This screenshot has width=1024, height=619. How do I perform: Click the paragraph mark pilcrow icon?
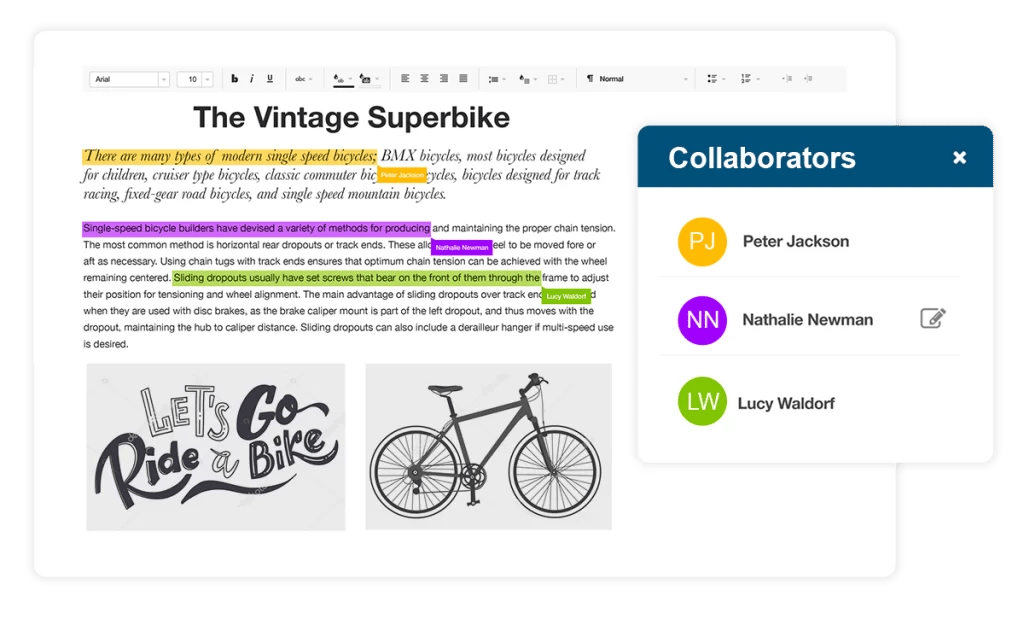coord(590,79)
